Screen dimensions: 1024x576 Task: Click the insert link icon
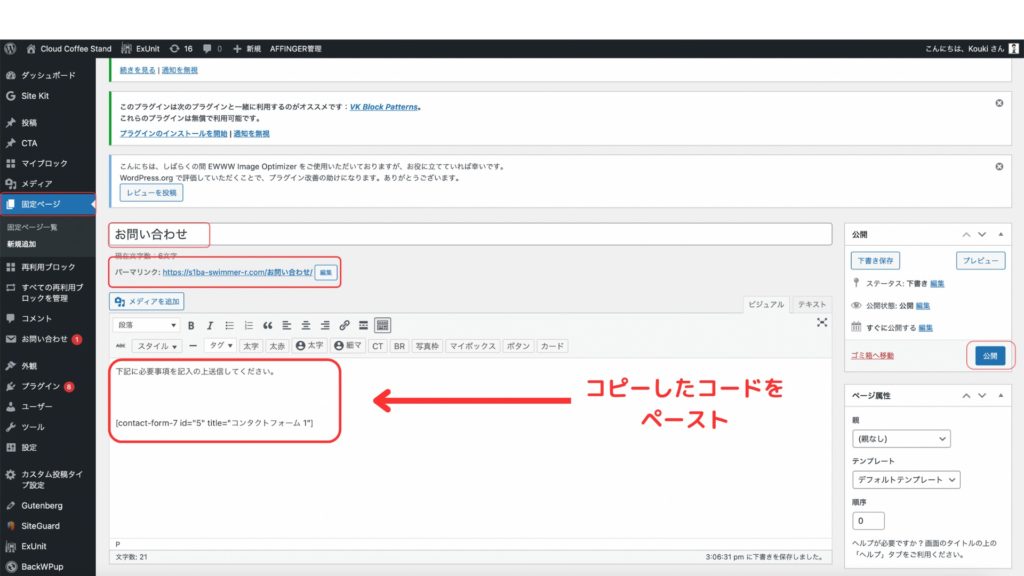pyautogui.click(x=344, y=325)
